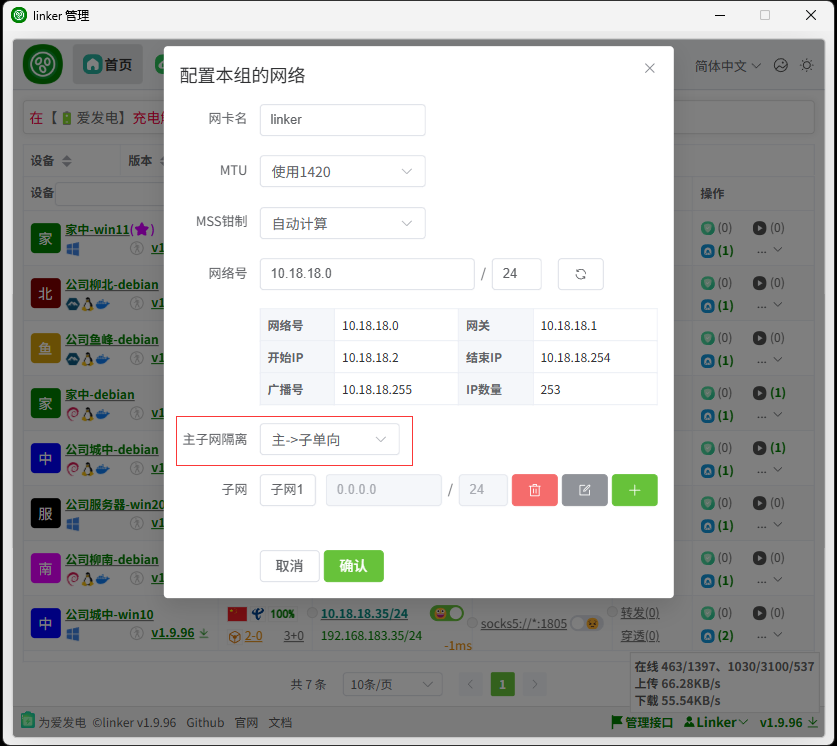Click the gray edit subnet button
The height and width of the screenshot is (746, 837).
click(585, 490)
